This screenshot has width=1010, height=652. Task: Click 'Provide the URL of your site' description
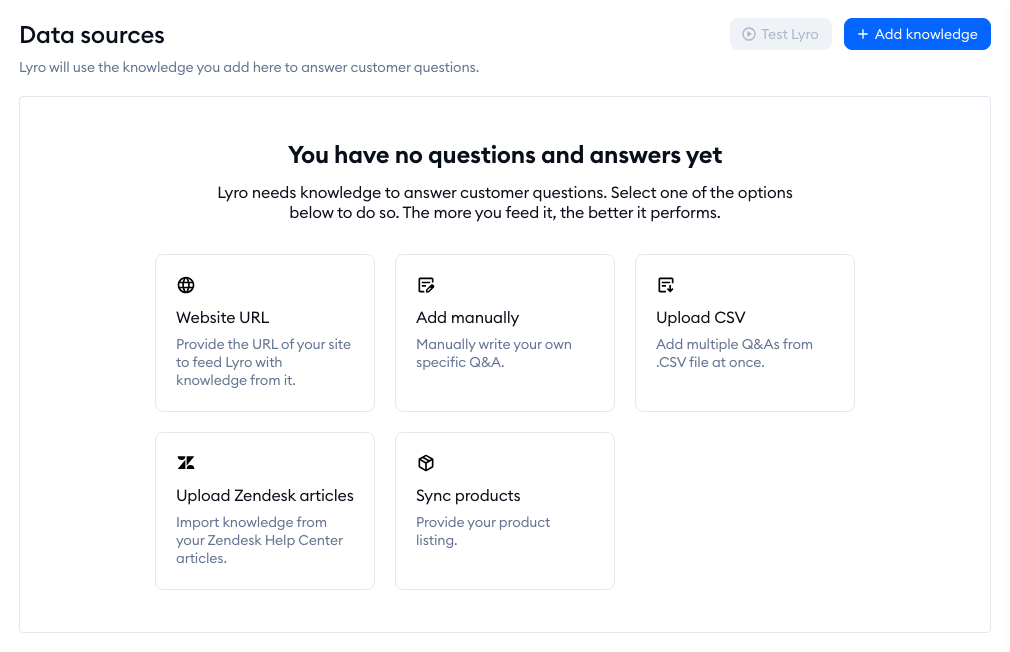(x=263, y=362)
